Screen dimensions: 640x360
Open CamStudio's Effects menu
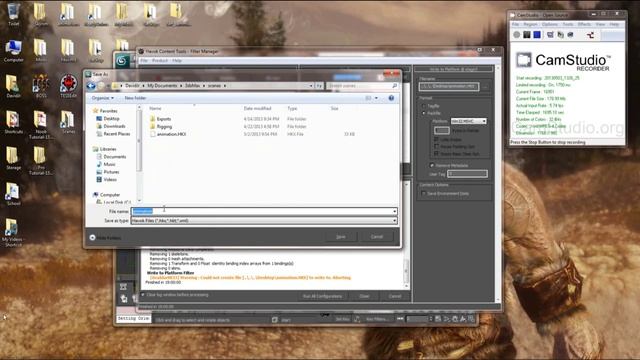point(584,24)
